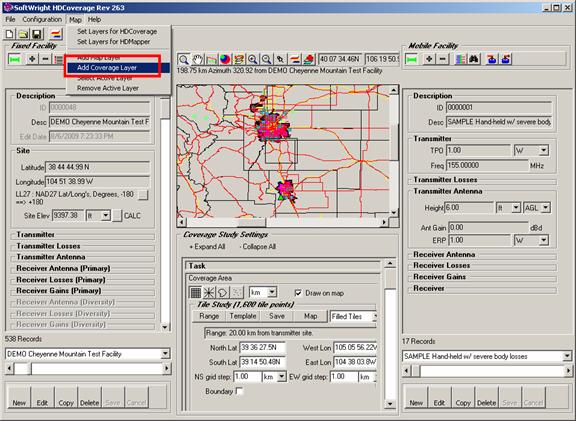Select the polygon coverage area icon
The height and width of the screenshot is (421, 576).
(223, 293)
